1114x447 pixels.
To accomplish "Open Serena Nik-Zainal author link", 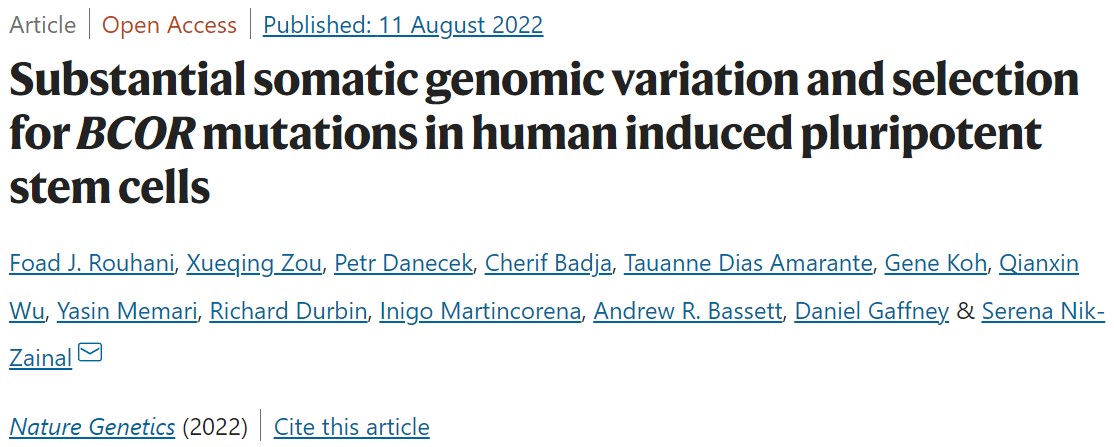I will pyautogui.click(x=1043, y=311).
